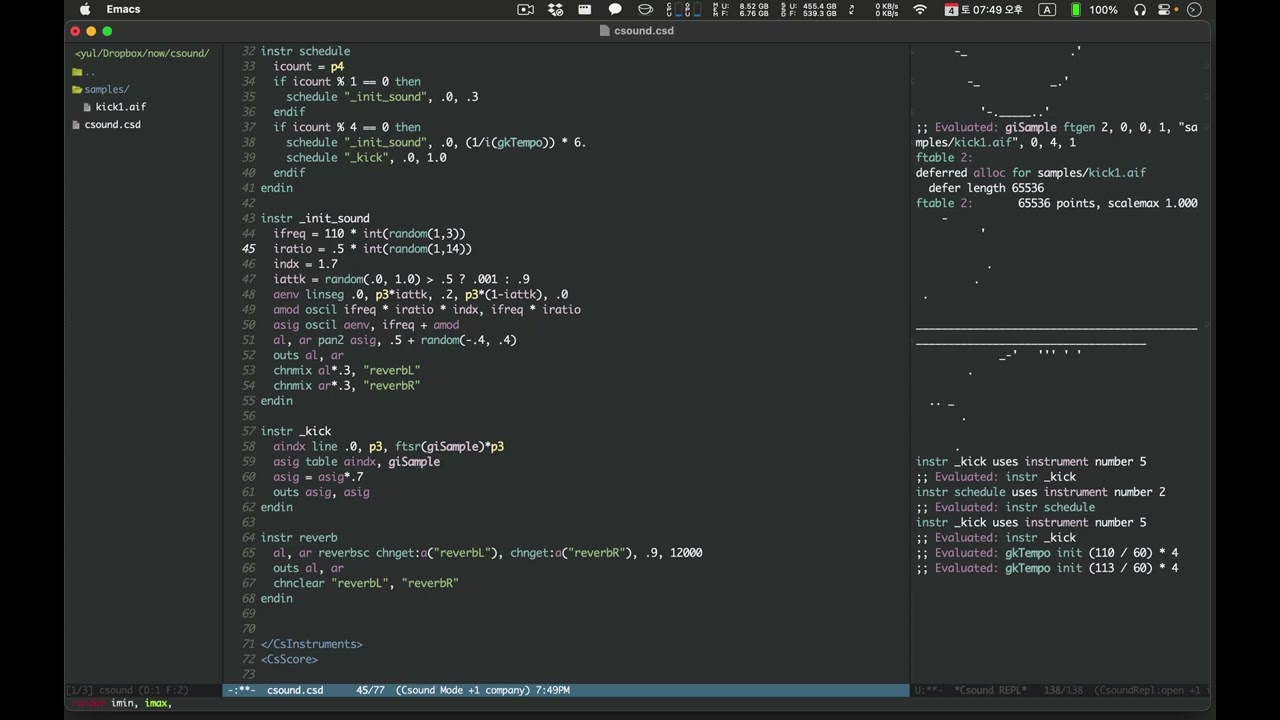Click the 'al, ar pan2 asig' line 51

coord(395,340)
